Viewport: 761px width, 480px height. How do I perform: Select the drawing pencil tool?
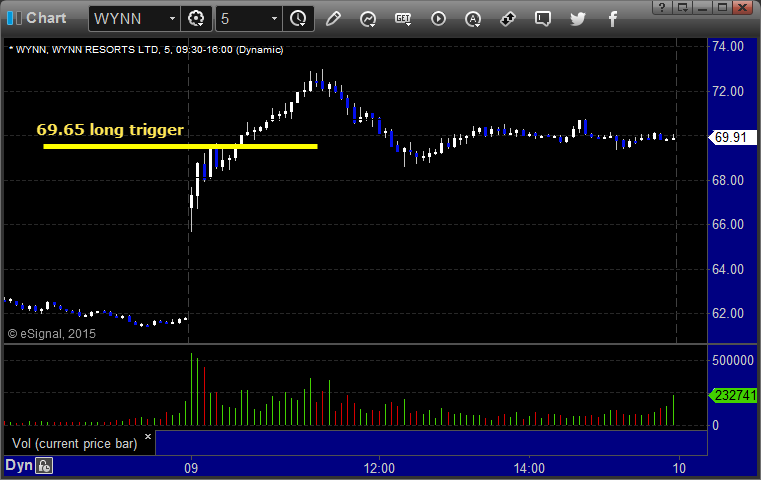click(333, 19)
